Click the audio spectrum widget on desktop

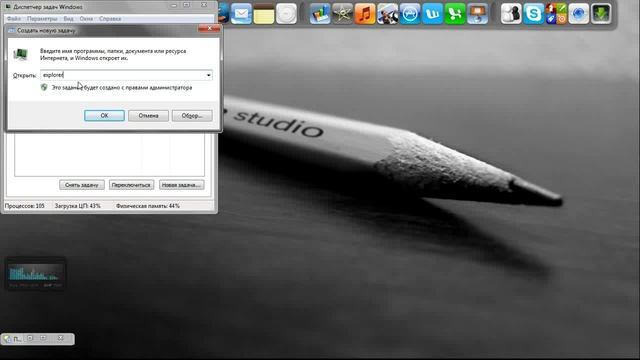point(36,273)
